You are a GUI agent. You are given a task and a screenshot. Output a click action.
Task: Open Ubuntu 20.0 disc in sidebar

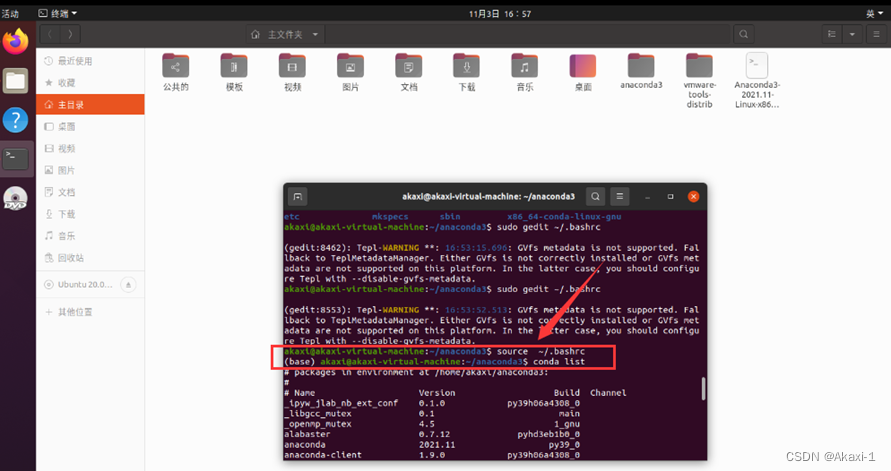coord(78,285)
